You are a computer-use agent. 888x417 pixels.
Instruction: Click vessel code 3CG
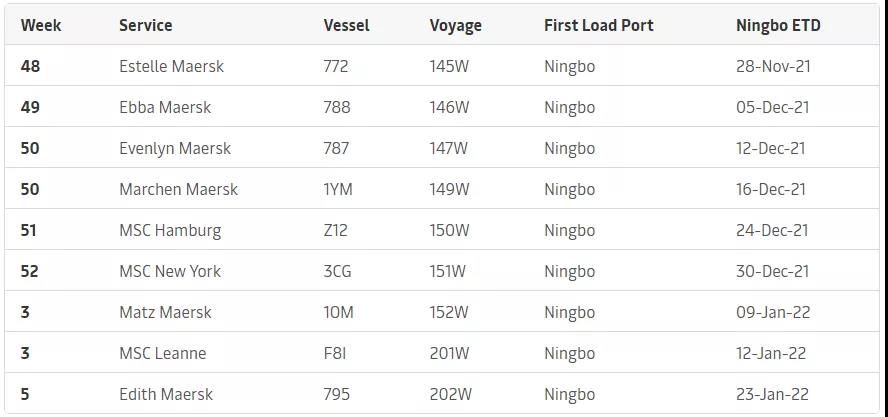pos(337,271)
